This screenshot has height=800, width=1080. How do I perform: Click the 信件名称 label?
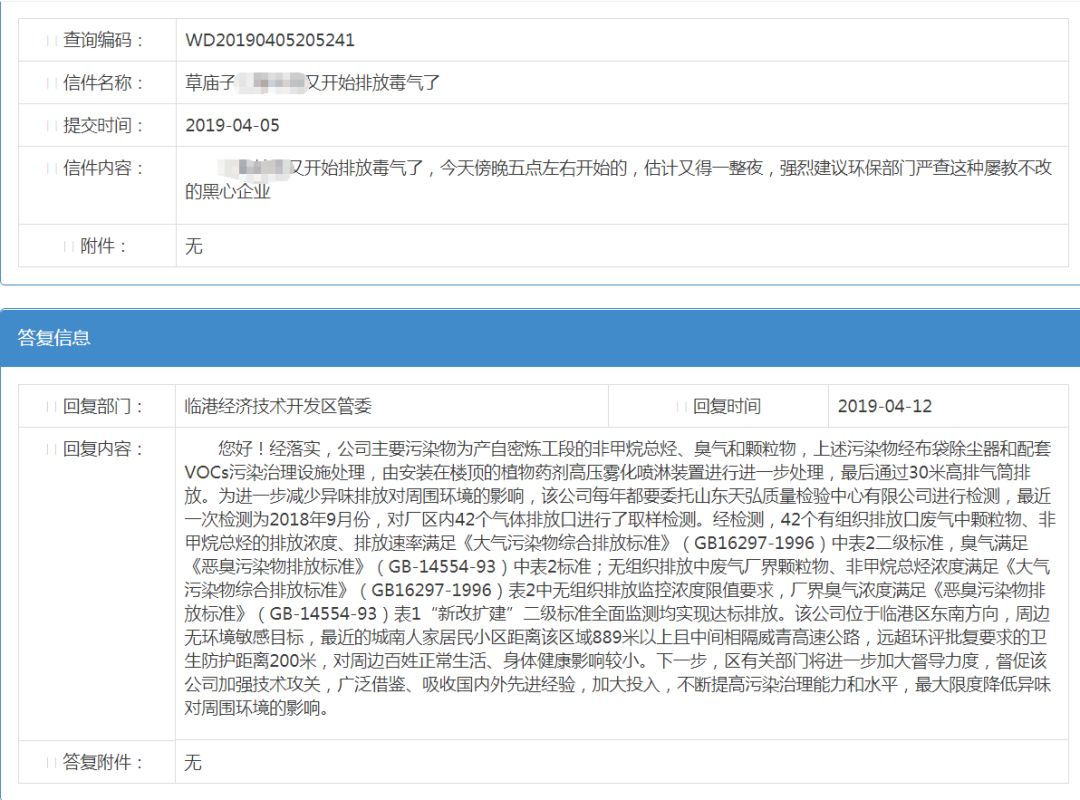click(x=102, y=83)
